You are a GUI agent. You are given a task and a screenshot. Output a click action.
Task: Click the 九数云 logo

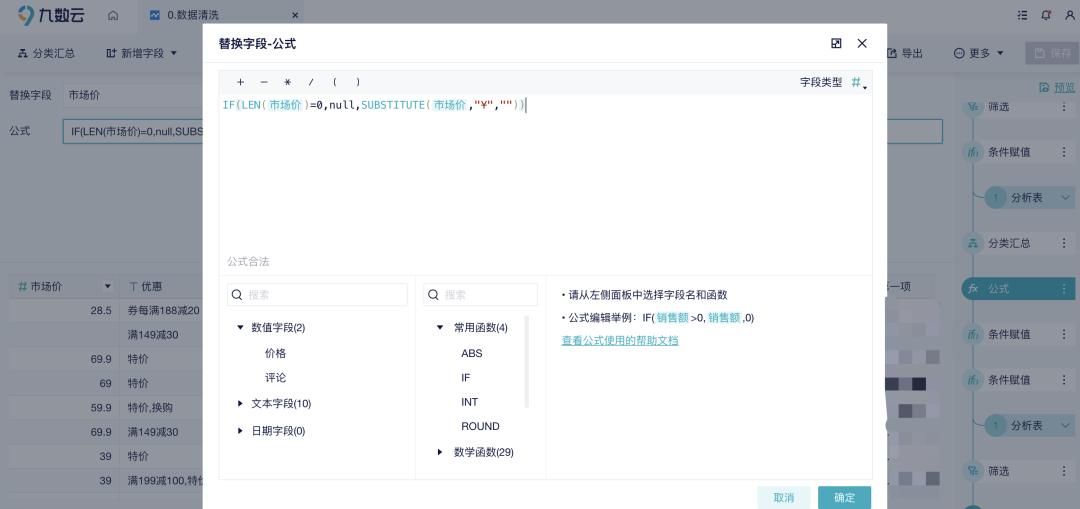[x=51, y=14]
